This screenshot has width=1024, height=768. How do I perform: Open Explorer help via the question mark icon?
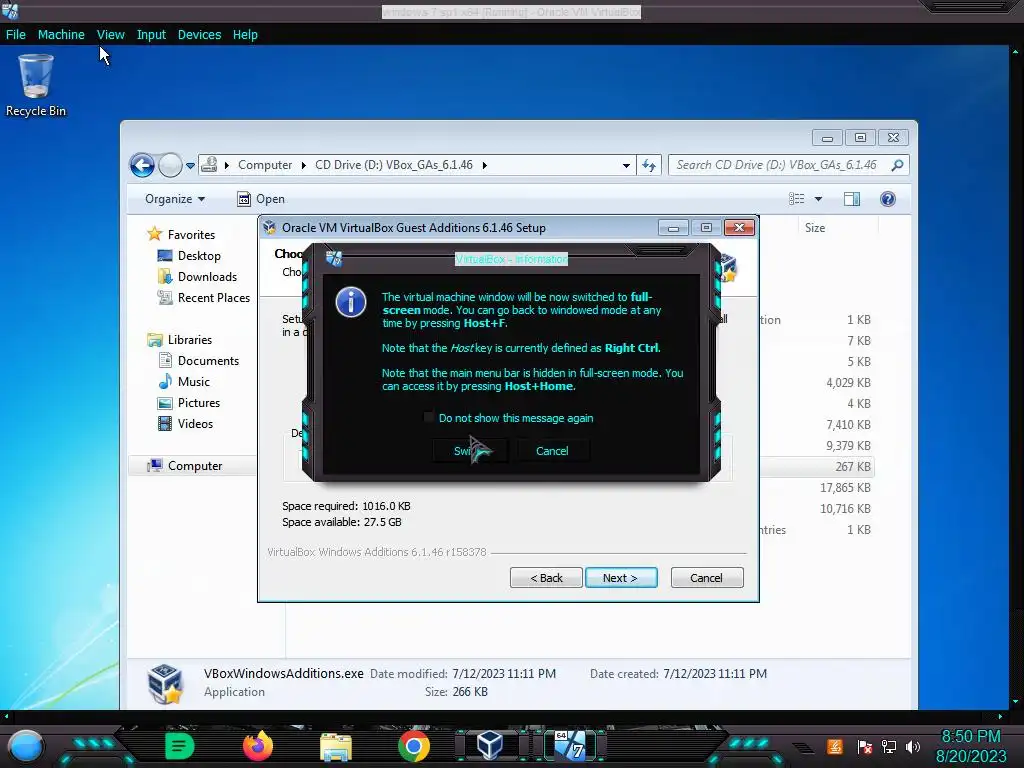pos(888,199)
